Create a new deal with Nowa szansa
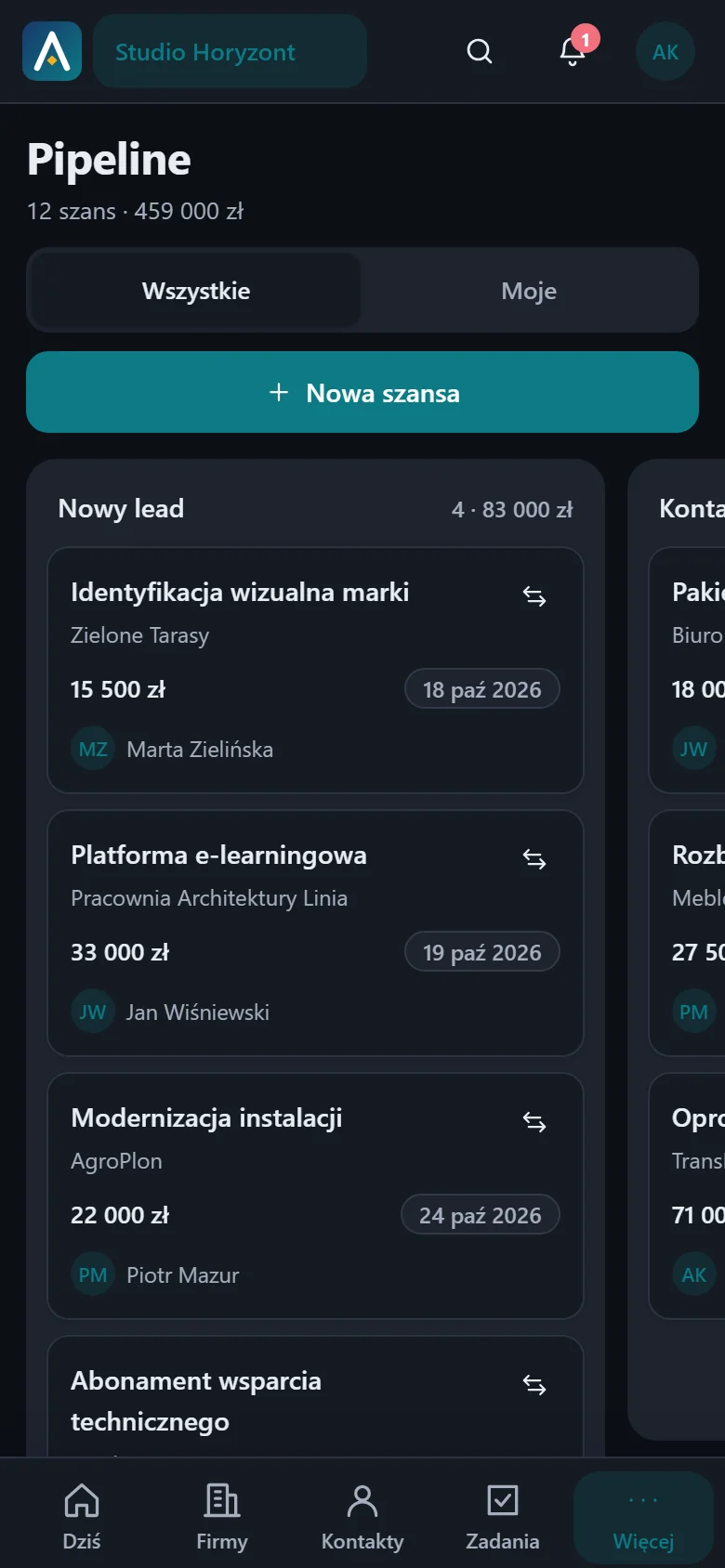The width and height of the screenshot is (725, 1568). 362,392
